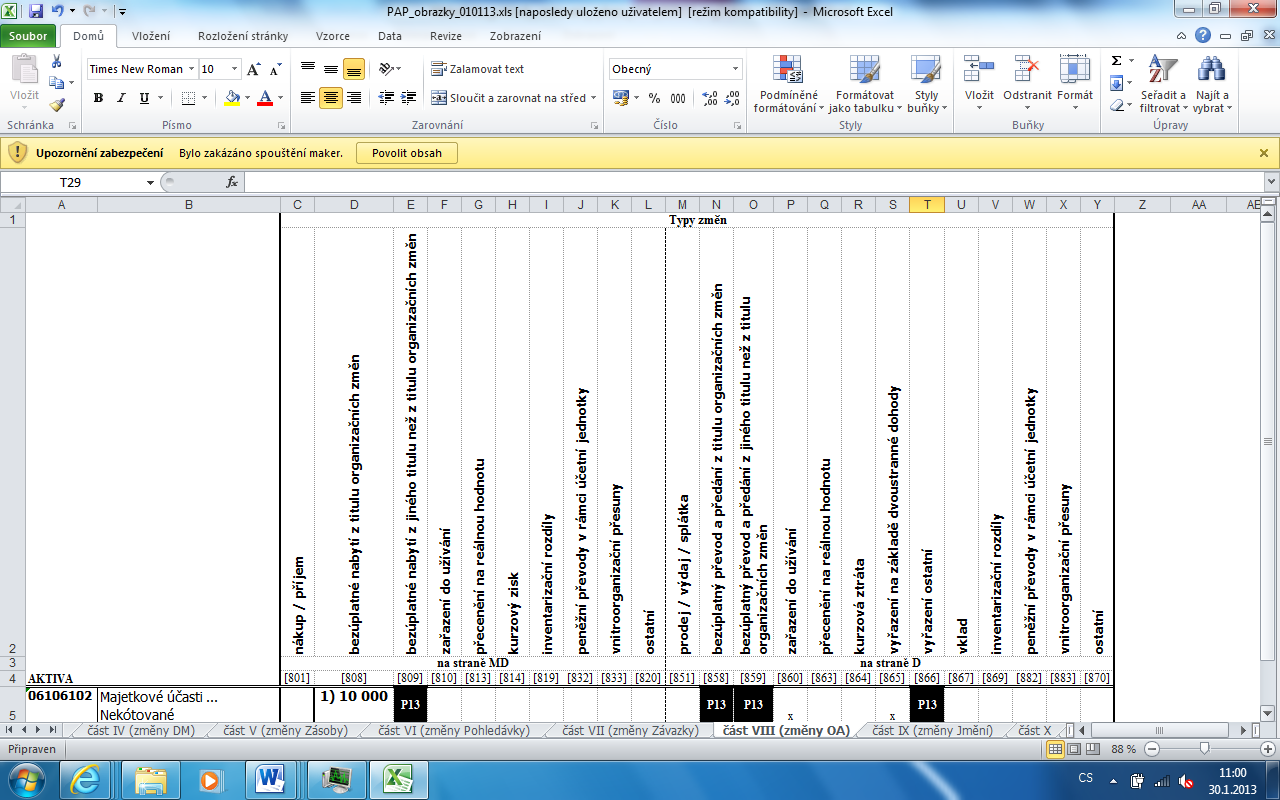Apply the red font color
Image resolution: width=1280 pixels, height=800 pixels.
265,98
